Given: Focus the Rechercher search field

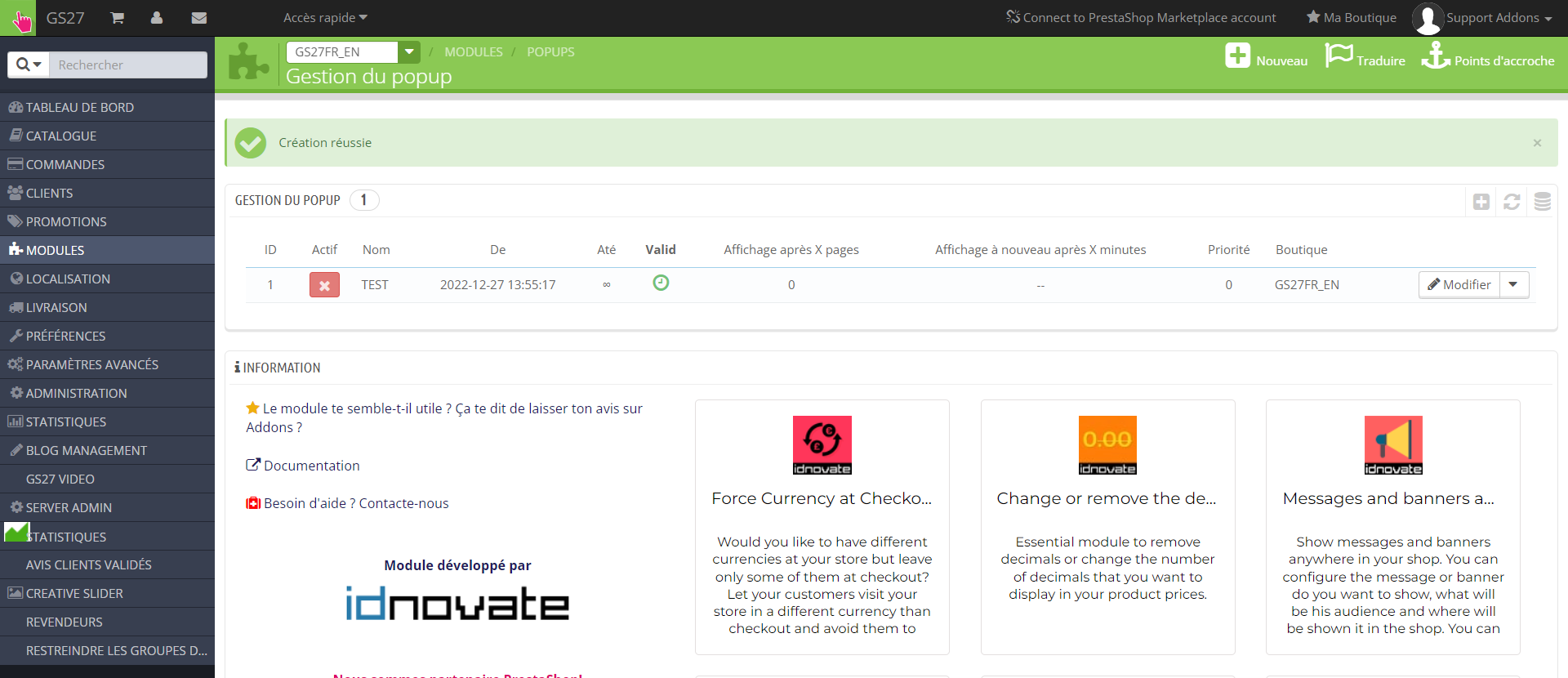Looking at the screenshot, I should (128, 65).
